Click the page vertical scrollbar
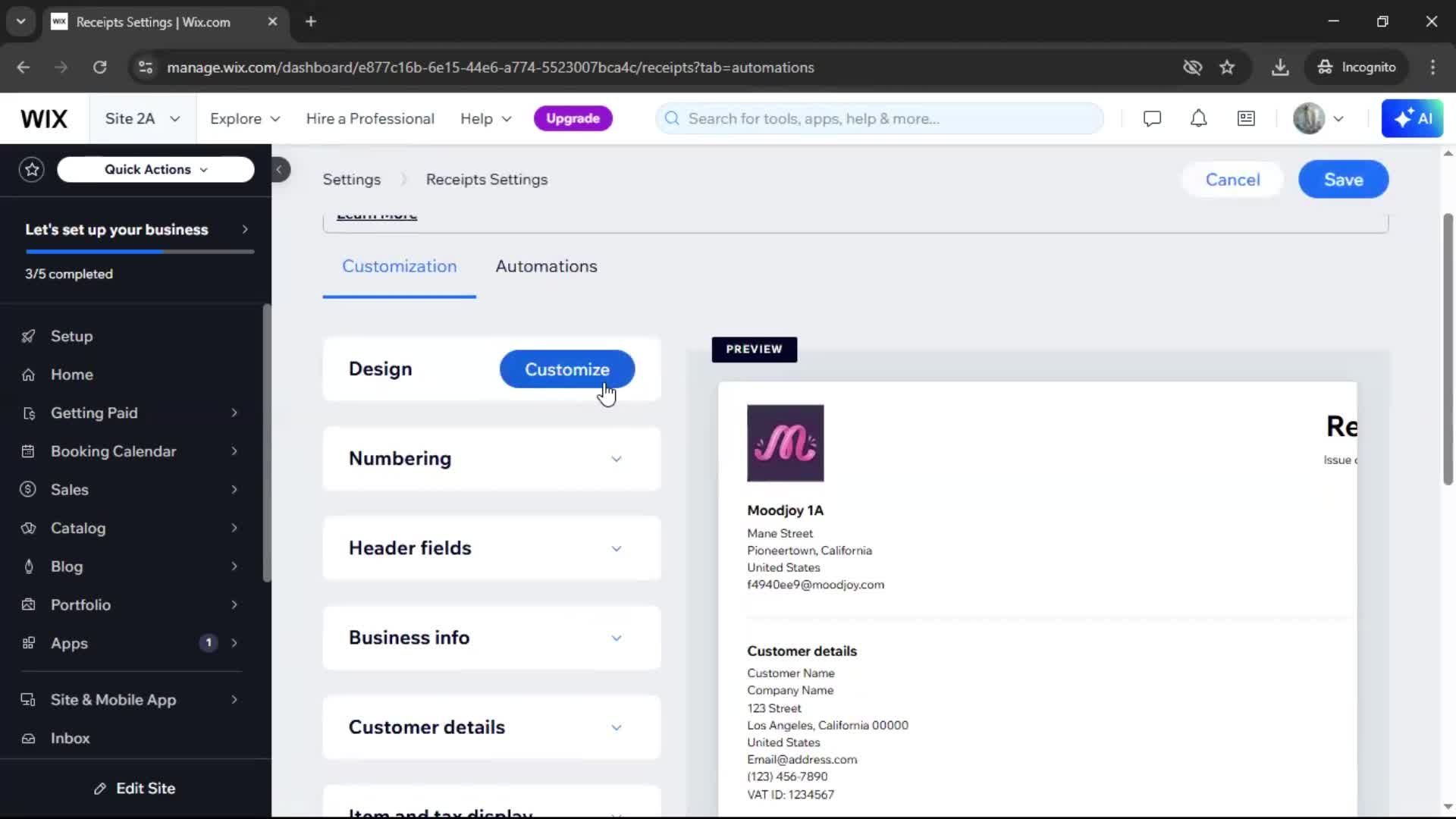The width and height of the screenshot is (1456, 819). coord(1448,349)
